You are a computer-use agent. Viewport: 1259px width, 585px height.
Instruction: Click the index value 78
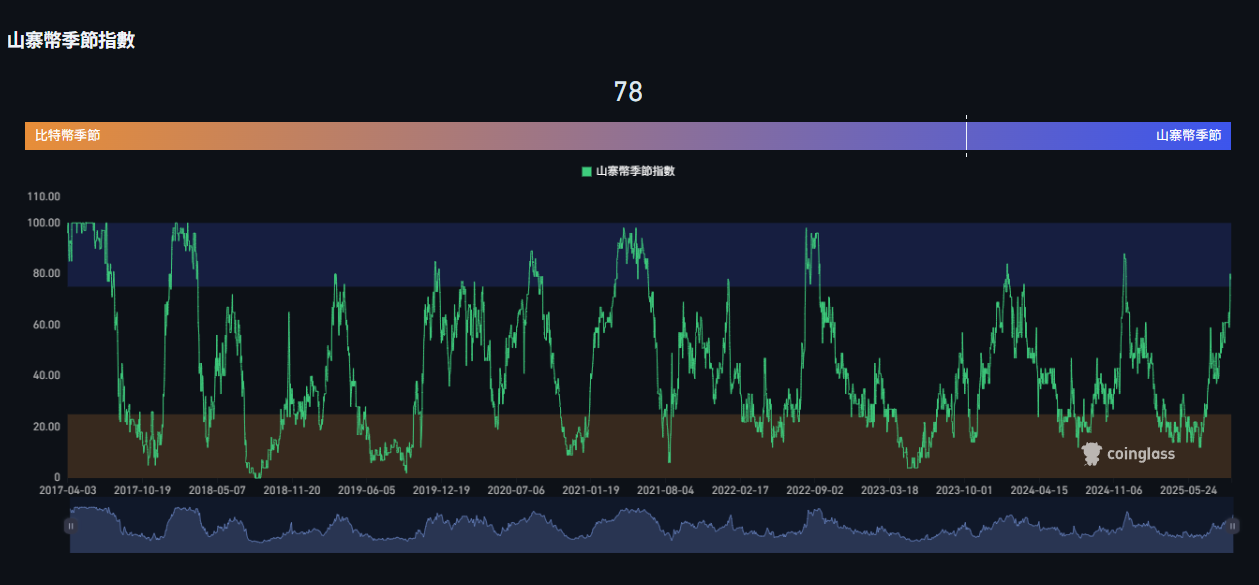tap(628, 92)
